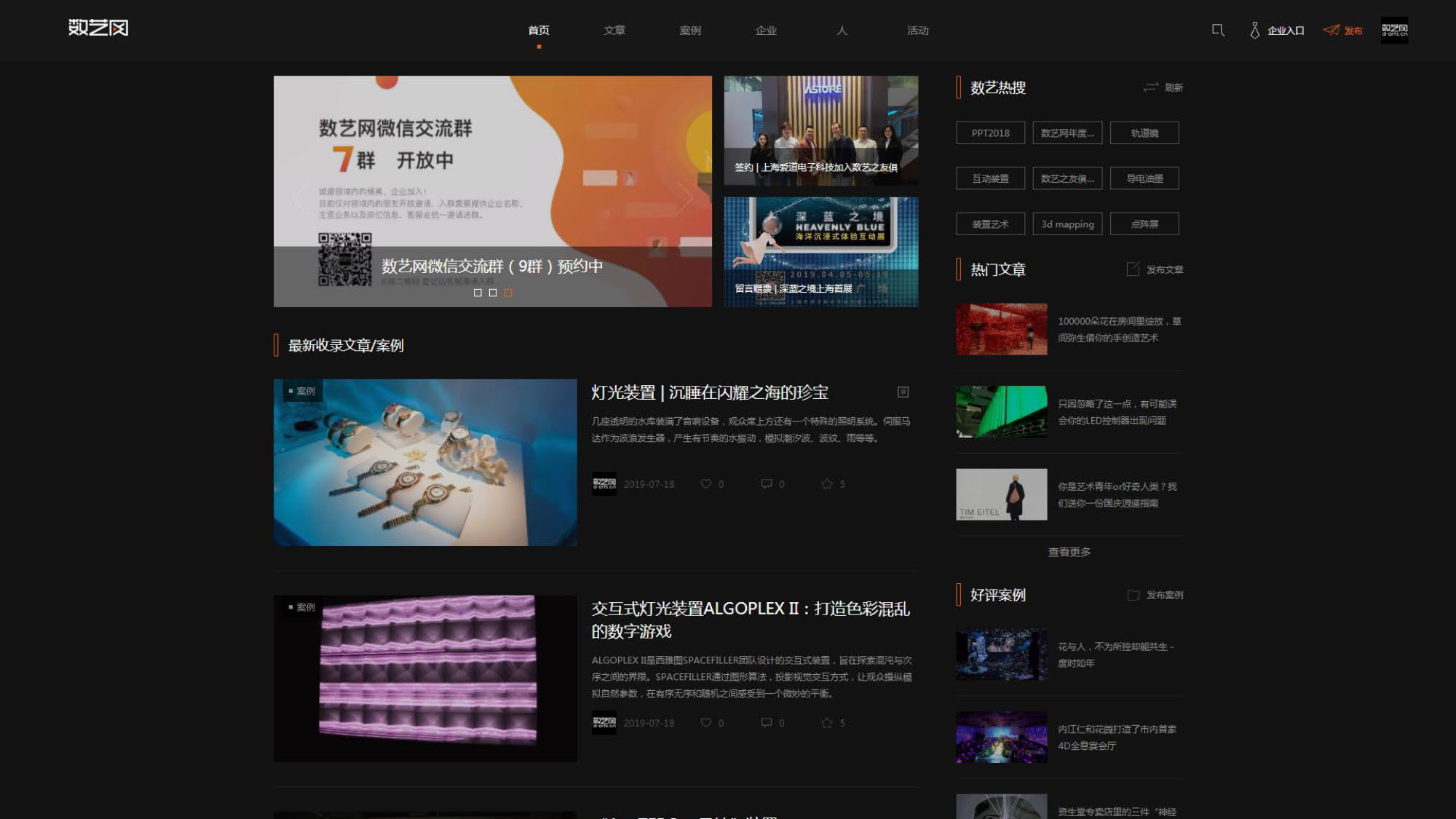Select third carousel indicator dot
This screenshot has width=1456, height=819.
tap(508, 293)
